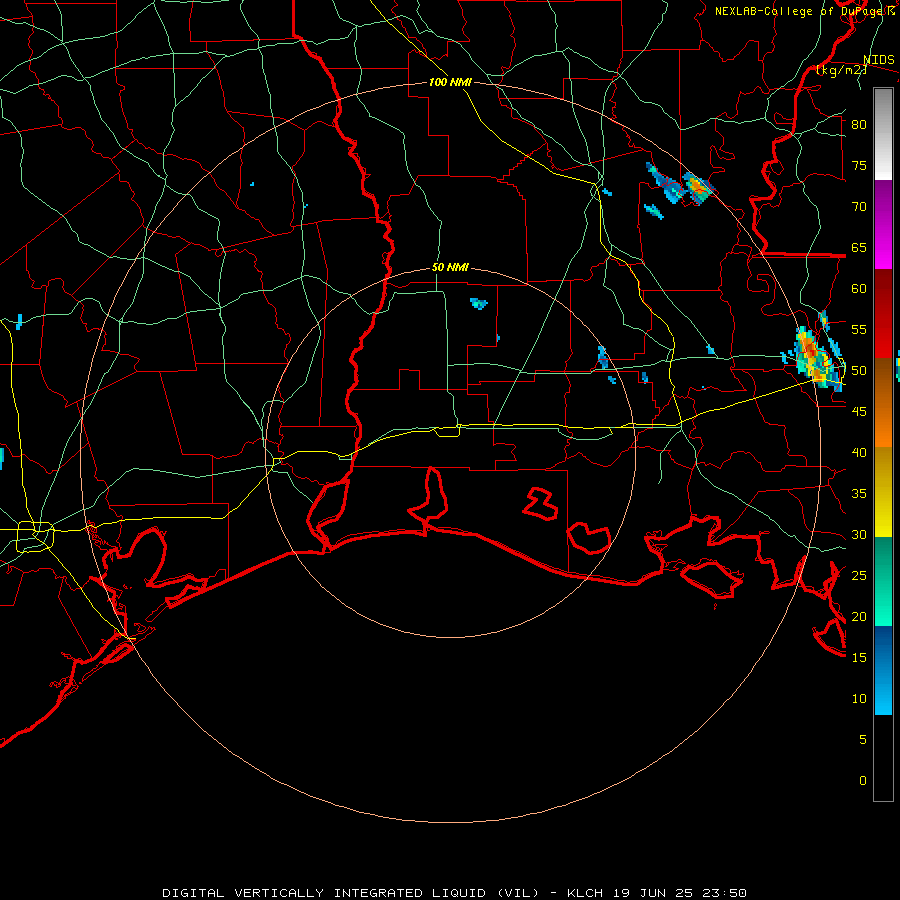900x900 pixels.
Task: Click the Digital Vertically Integrated Liquid title caption
Action: pos(454,893)
